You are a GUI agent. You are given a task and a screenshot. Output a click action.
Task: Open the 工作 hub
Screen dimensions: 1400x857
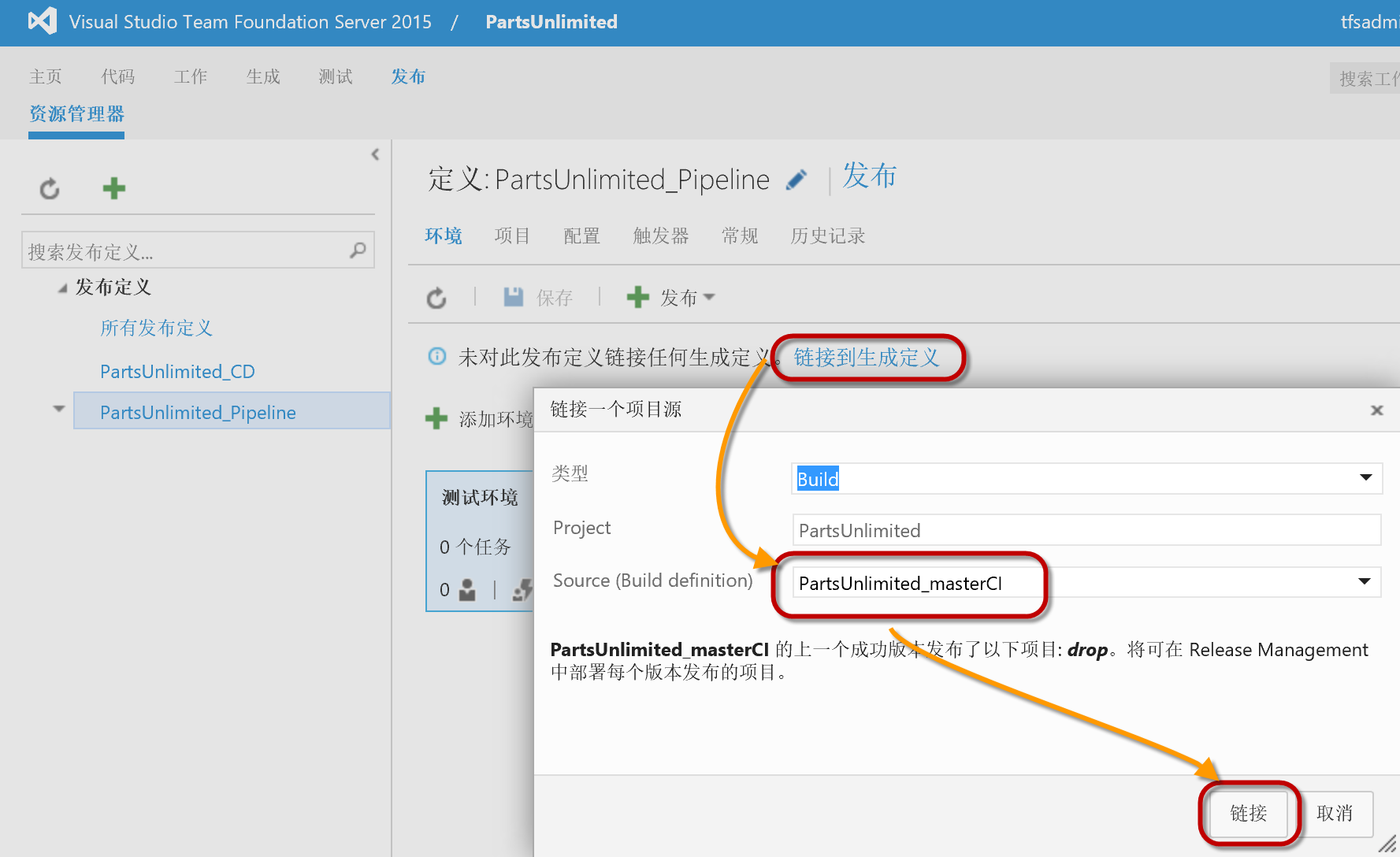coord(191,76)
